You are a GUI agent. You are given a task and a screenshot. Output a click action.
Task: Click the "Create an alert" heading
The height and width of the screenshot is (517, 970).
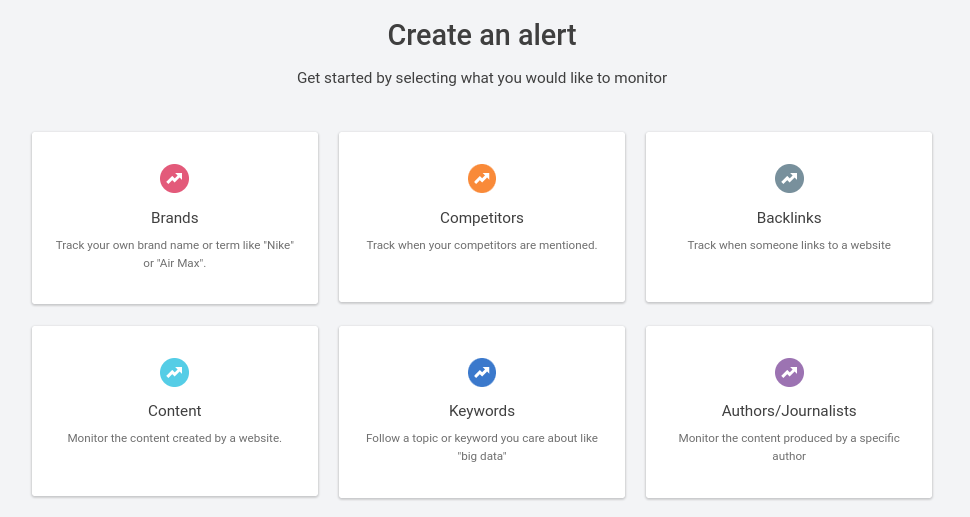point(482,35)
